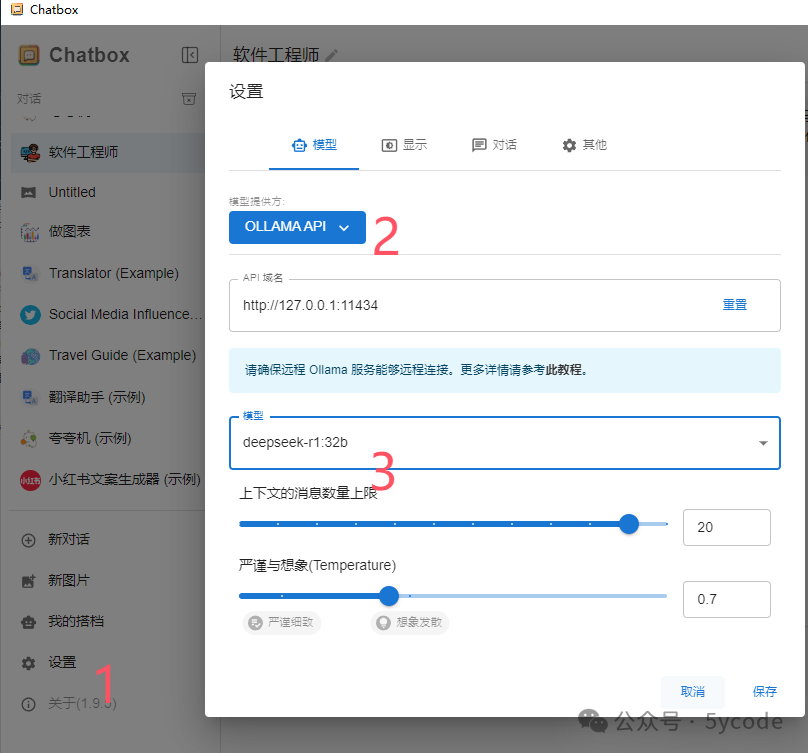Viewport: 808px width, 753px height.
Task: Open Travel Guide (Example) conversation
Action: click(107, 356)
